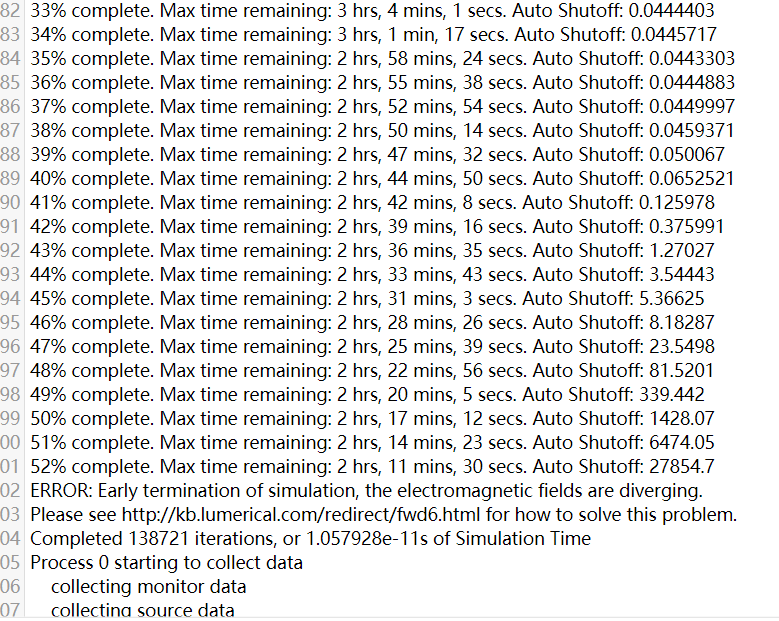Image resolution: width=779 pixels, height=621 pixels.
Task: Click the 'collecting source data' line
Action: 143,610
